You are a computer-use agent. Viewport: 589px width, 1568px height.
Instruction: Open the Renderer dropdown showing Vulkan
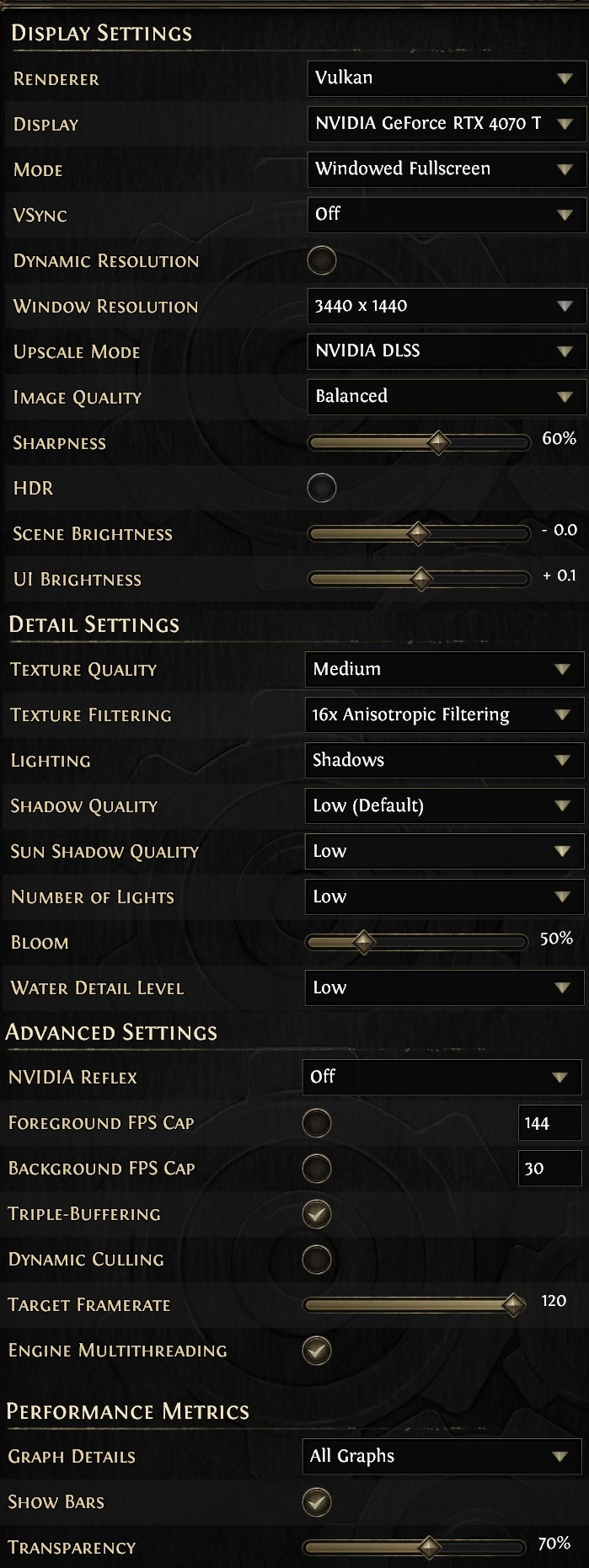coord(446,78)
